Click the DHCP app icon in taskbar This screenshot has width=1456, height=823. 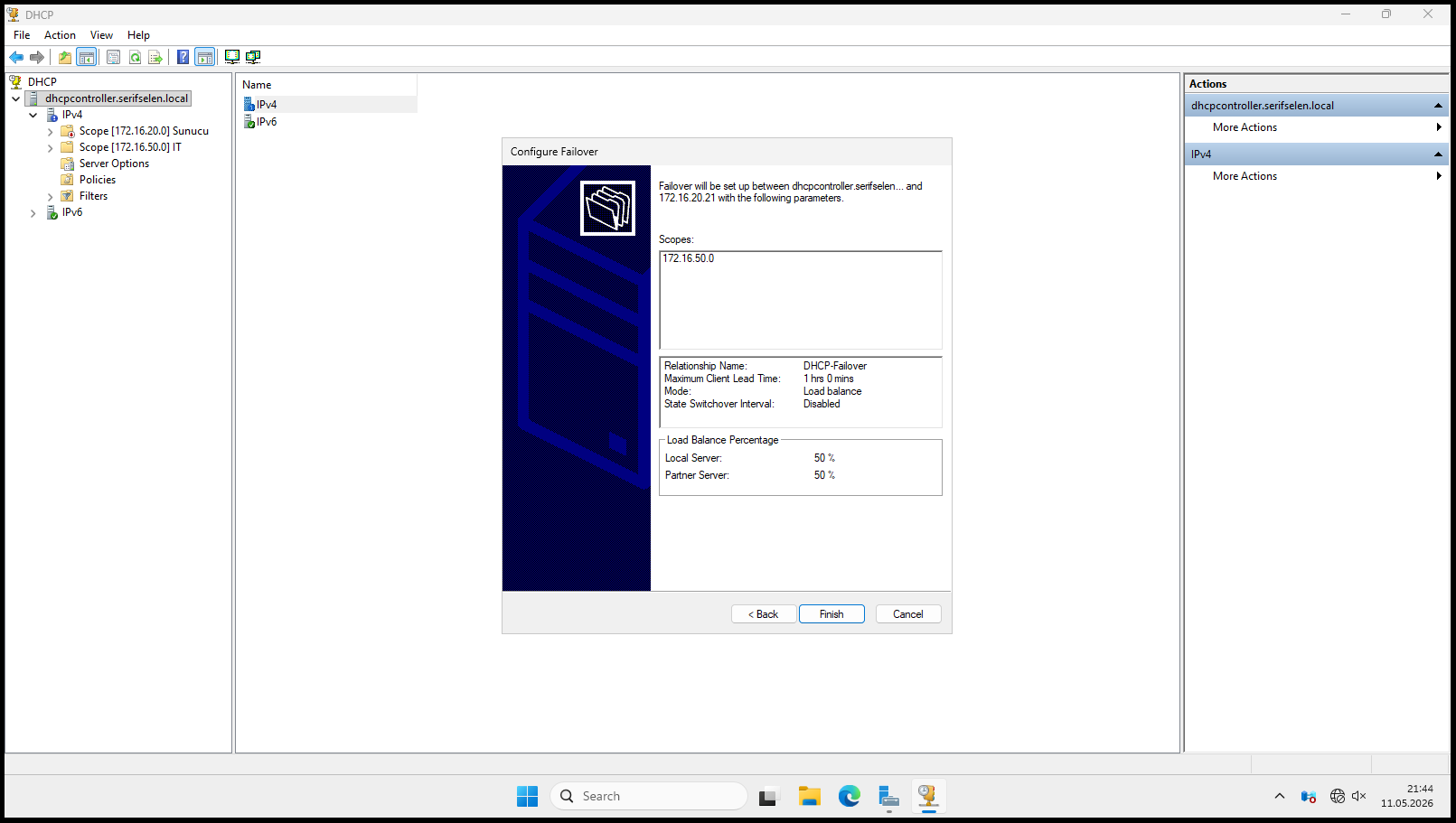click(x=928, y=796)
